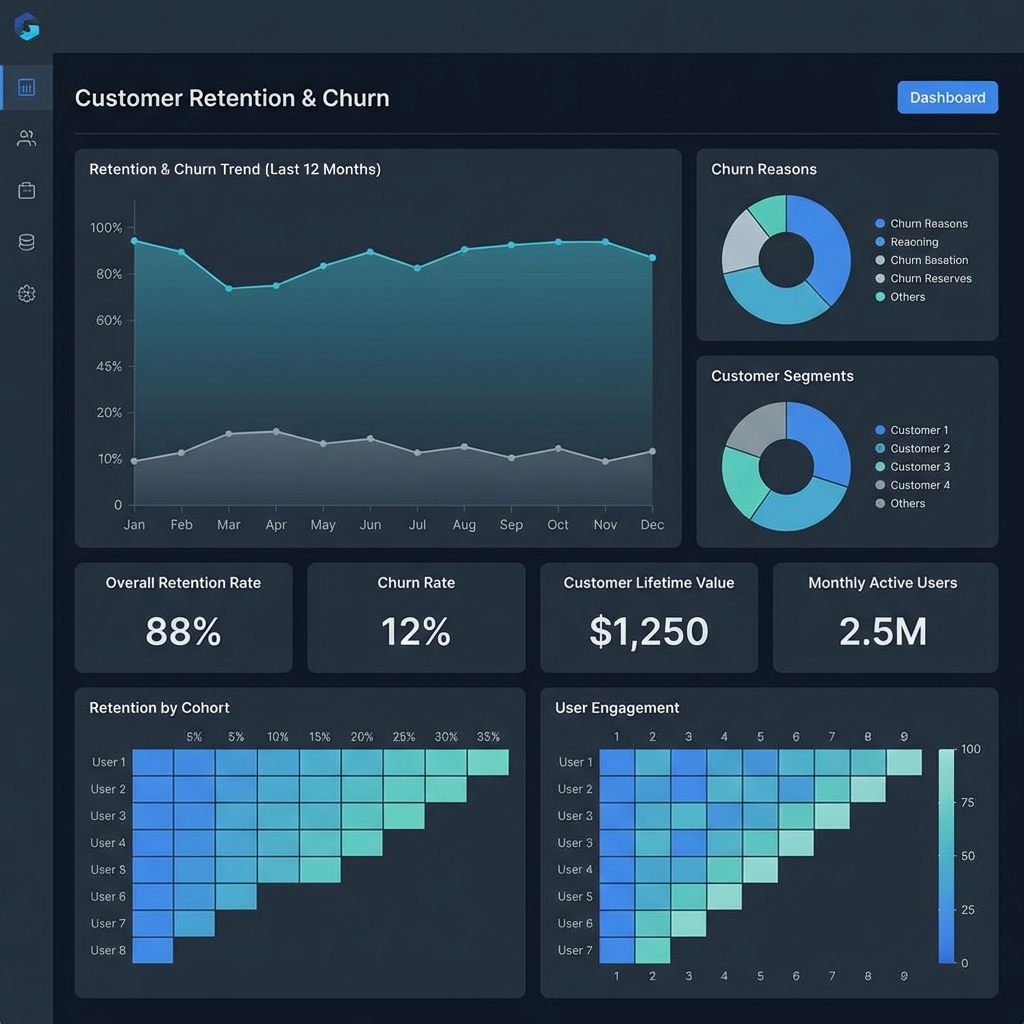Select the Churn Rate 12% card
Viewport: 1024px width, 1024px height.
(x=416, y=617)
